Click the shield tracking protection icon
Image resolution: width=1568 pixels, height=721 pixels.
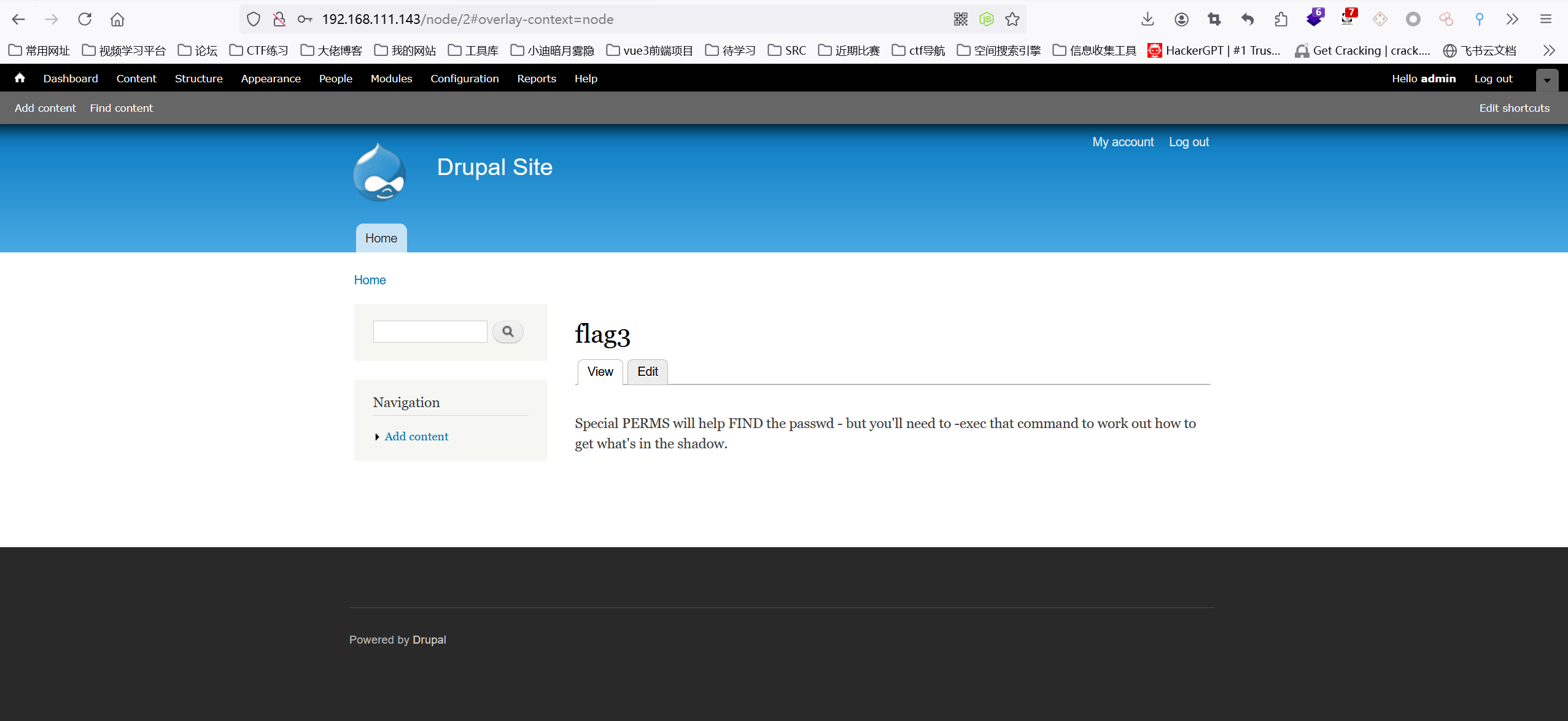point(253,19)
